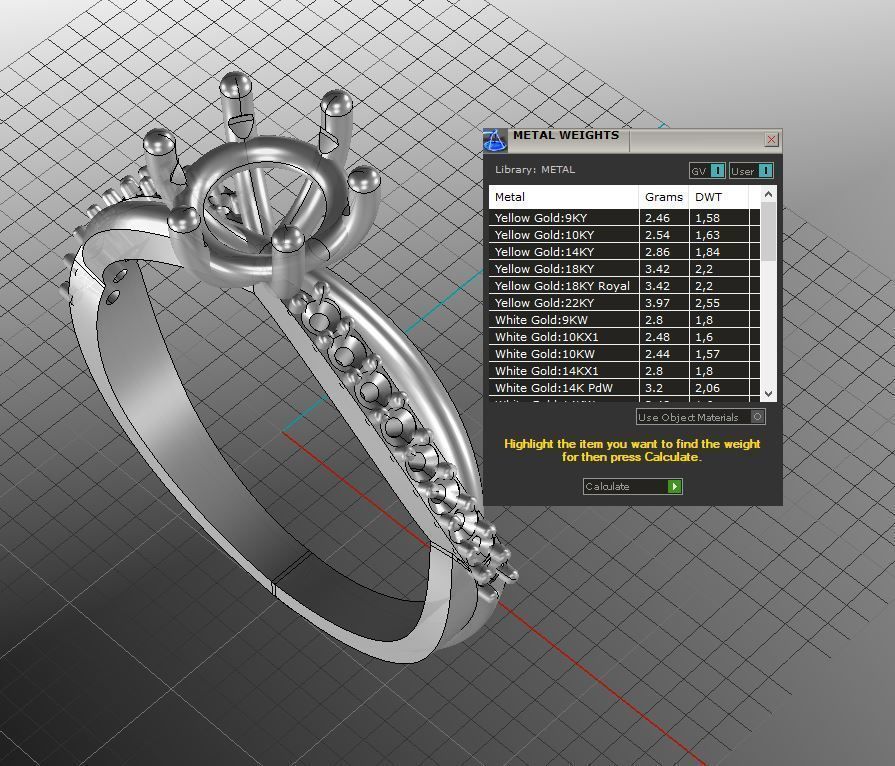Viewport: 895px width, 766px height.
Task: Select the White Gold:10KW row
Action: click(624, 354)
